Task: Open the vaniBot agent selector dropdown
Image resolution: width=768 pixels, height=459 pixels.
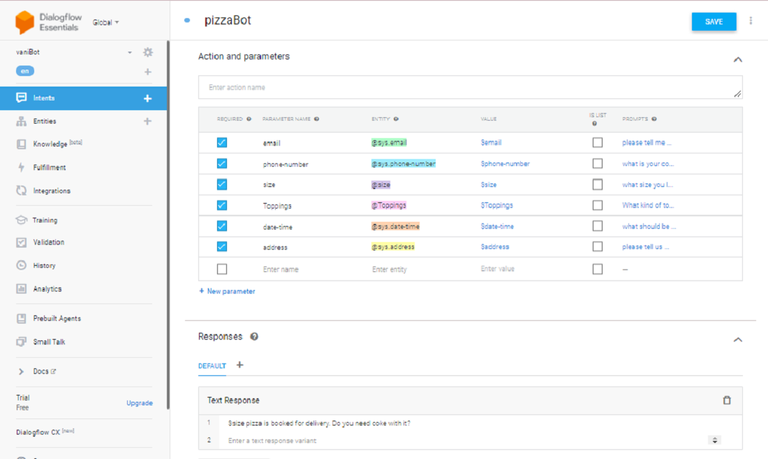Action: pos(130,52)
